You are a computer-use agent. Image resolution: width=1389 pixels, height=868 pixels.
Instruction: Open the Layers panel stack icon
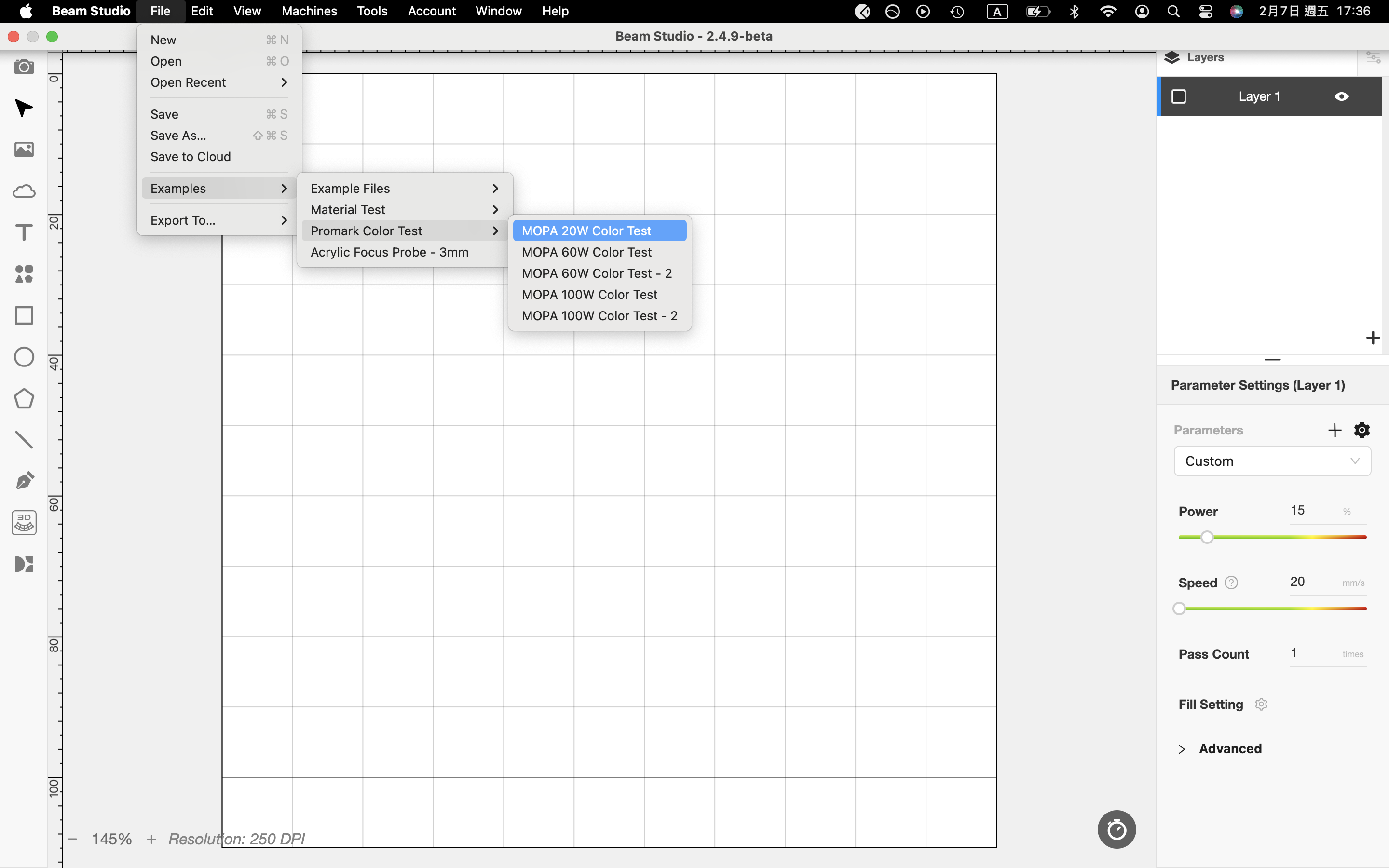coord(1172,57)
